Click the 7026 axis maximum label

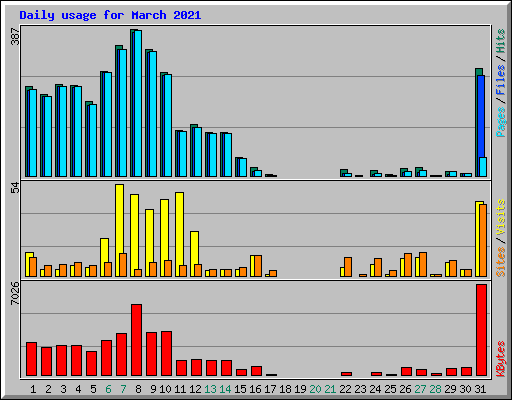click(15, 293)
